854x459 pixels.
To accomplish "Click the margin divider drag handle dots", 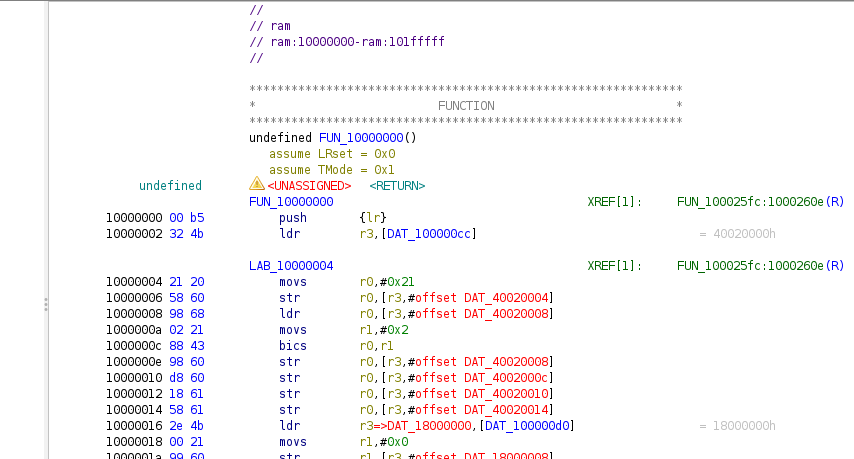I will click(45, 304).
